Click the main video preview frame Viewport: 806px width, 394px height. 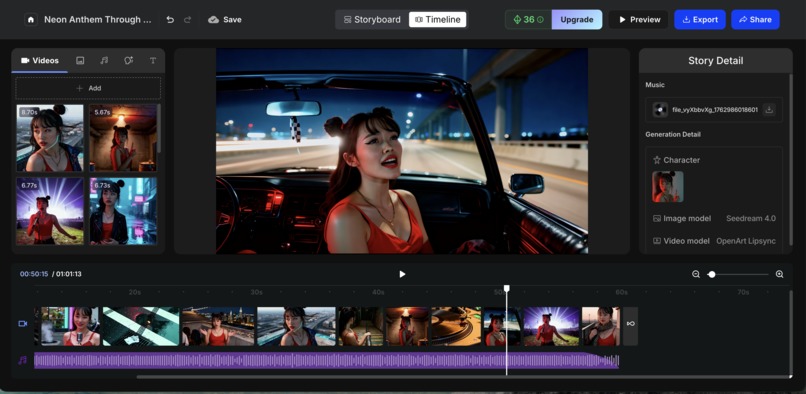[x=402, y=151]
